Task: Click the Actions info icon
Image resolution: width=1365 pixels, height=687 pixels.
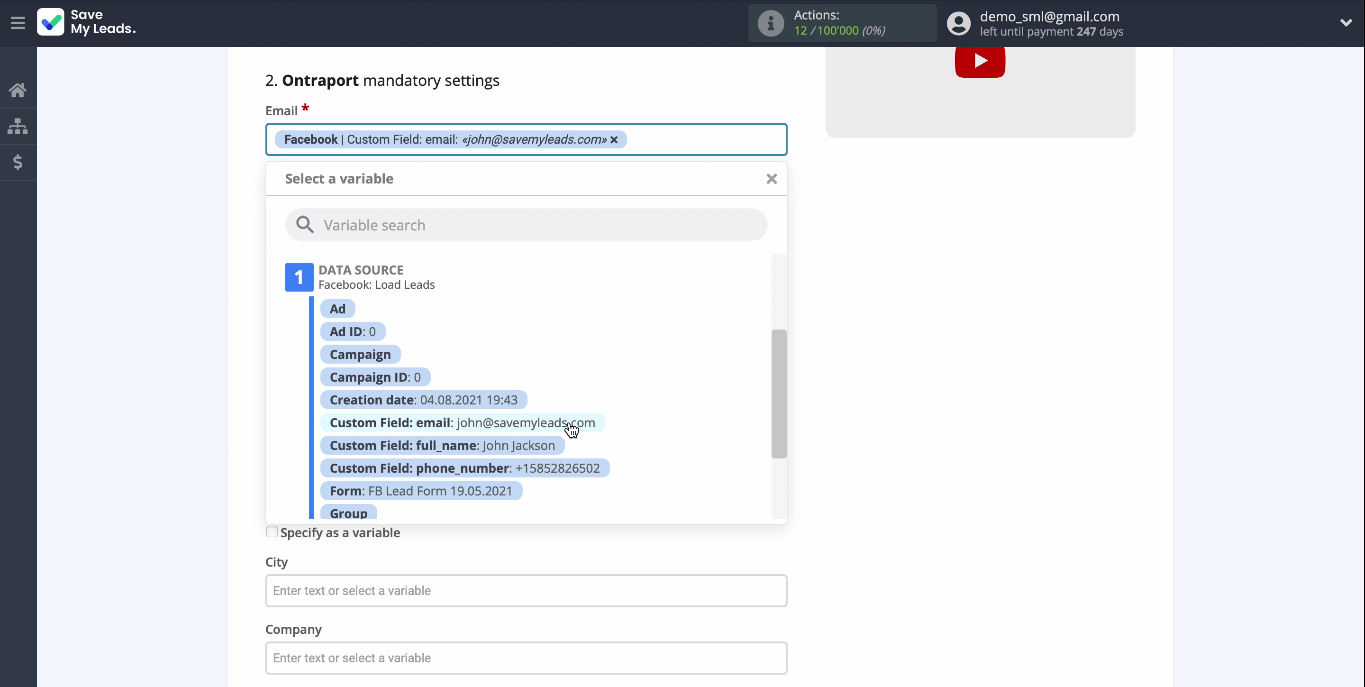Action: coord(770,23)
